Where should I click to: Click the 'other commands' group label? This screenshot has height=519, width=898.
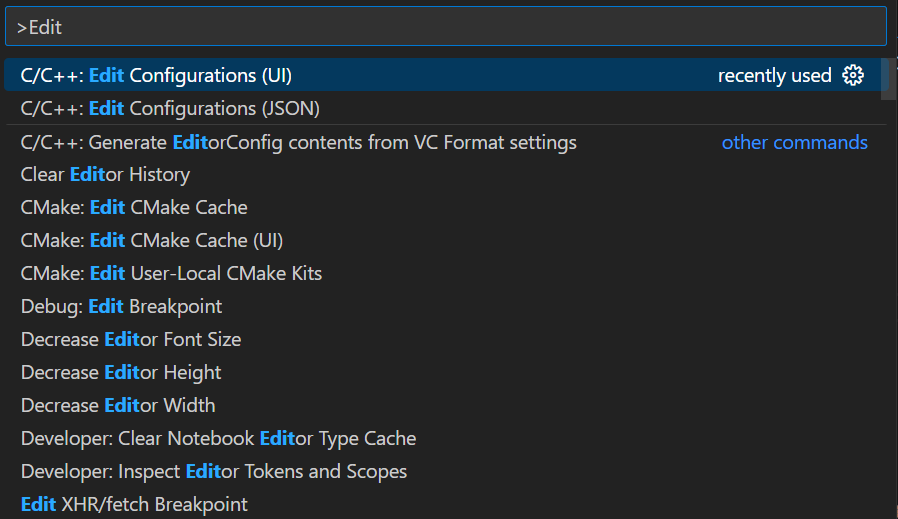tap(794, 142)
